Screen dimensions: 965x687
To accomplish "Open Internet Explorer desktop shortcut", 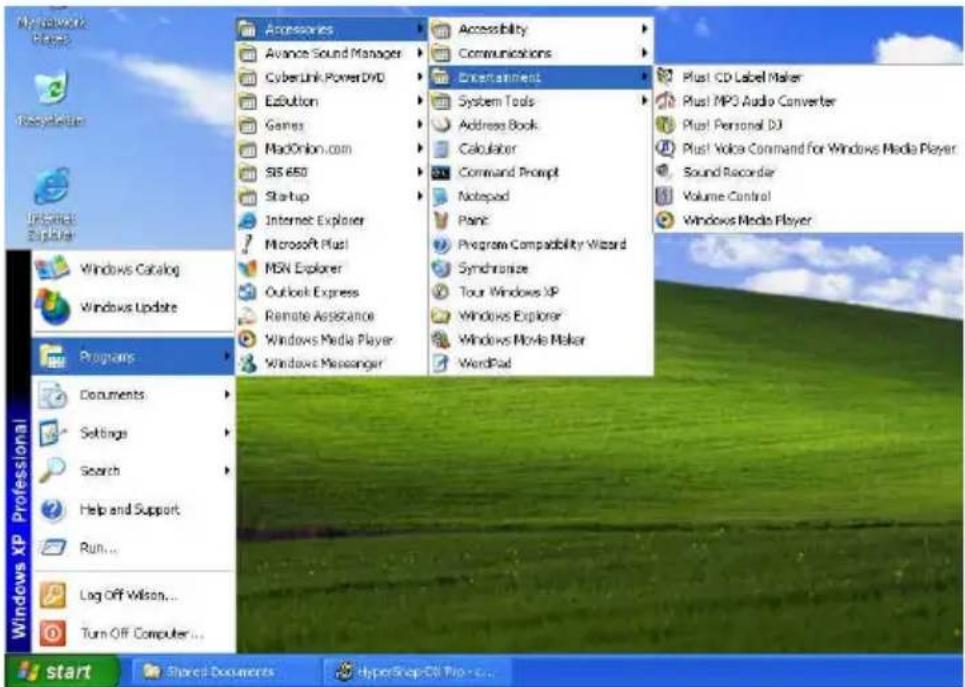I will click(51, 203).
